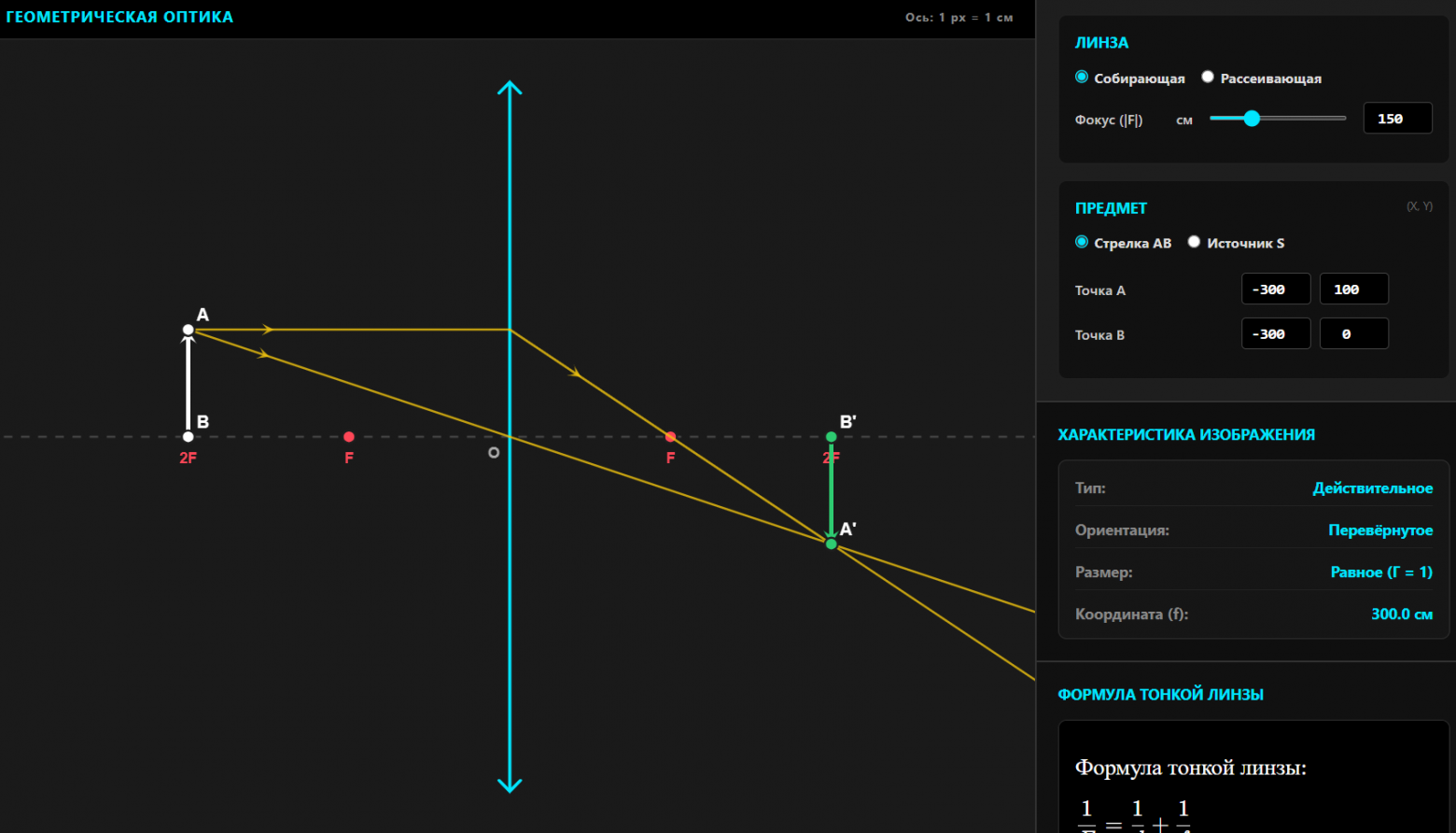Click the right red focus point F

(x=670, y=437)
